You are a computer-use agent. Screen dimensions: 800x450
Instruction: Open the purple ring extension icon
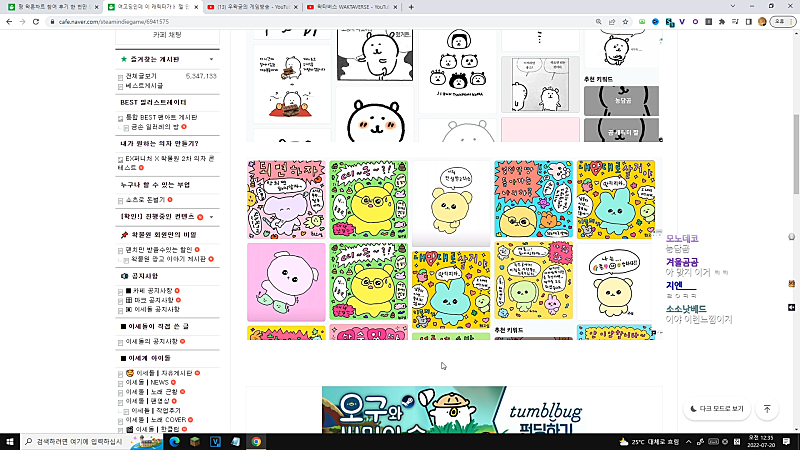[x=695, y=22]
